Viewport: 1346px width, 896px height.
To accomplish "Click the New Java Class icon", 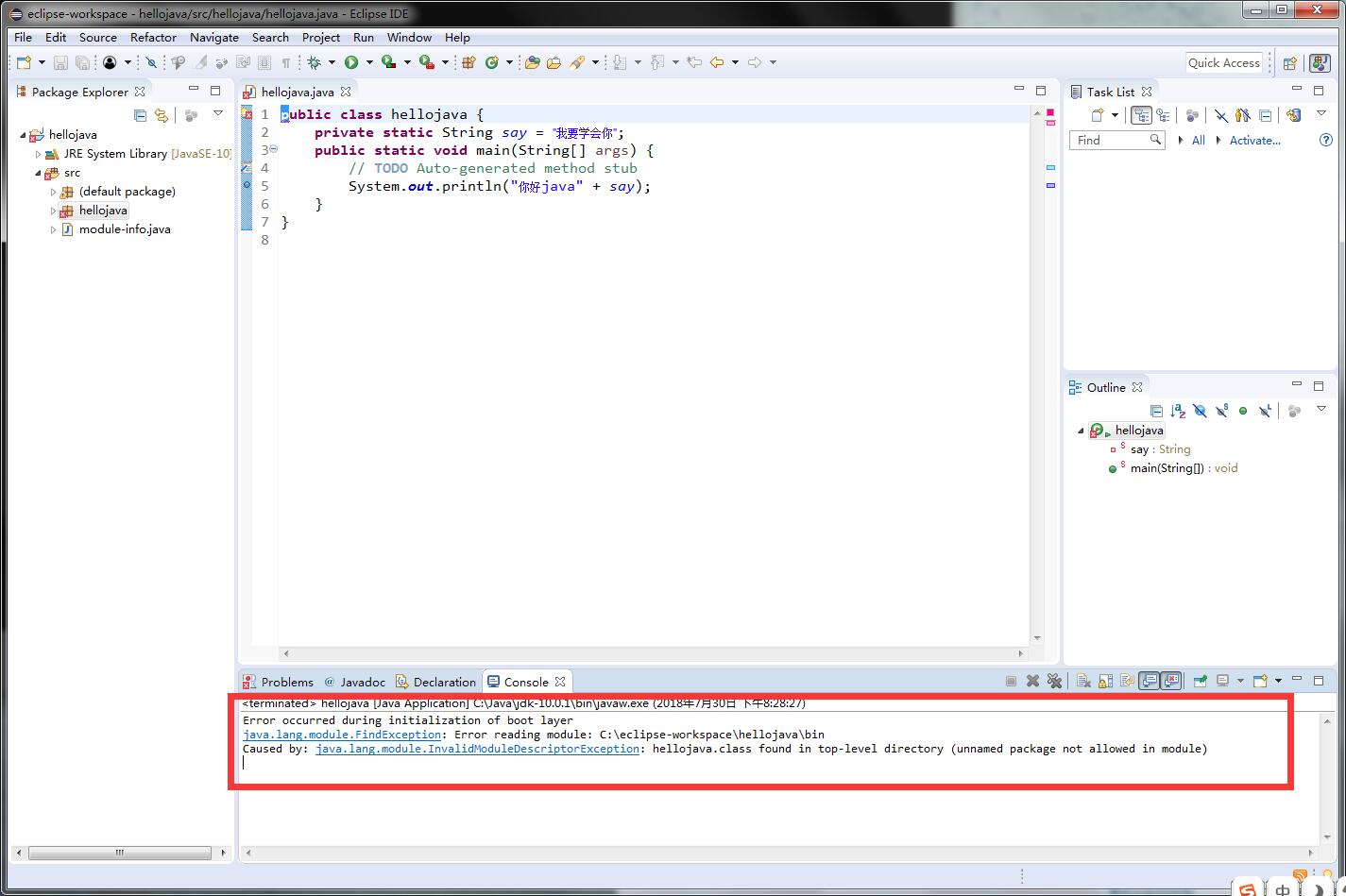I will [x=491, y=62].
